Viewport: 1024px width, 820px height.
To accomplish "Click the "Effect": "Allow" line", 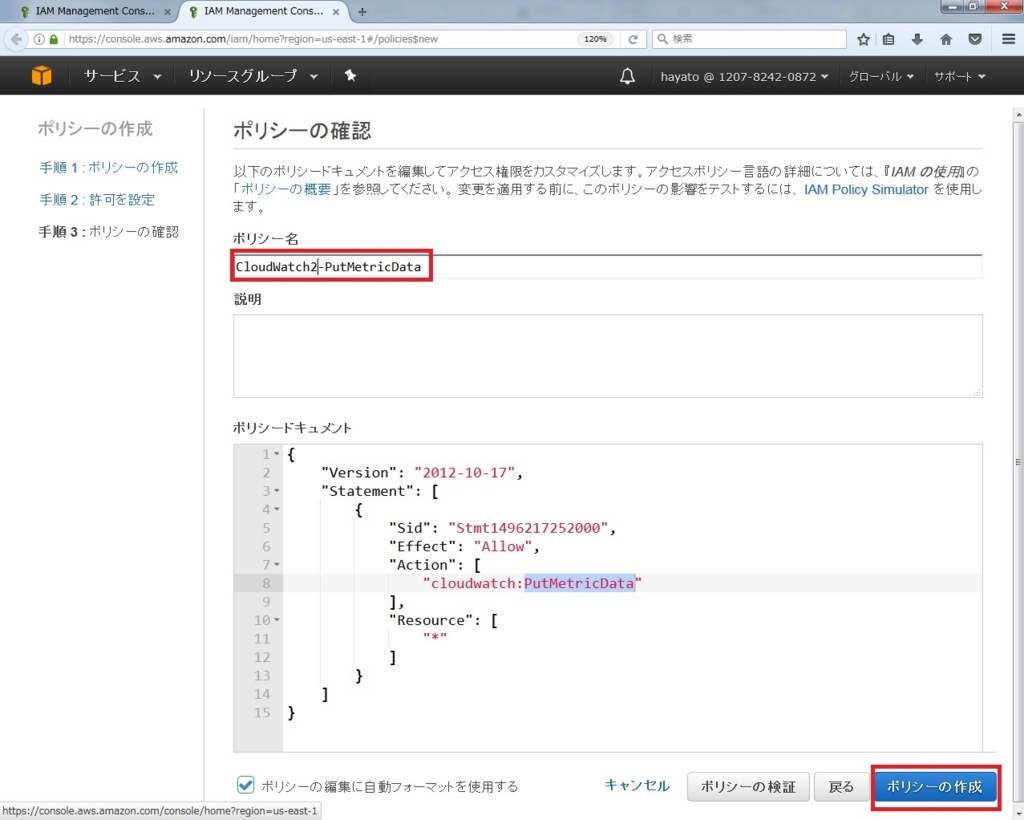I will pyautogui.click(x=464, y=546).
